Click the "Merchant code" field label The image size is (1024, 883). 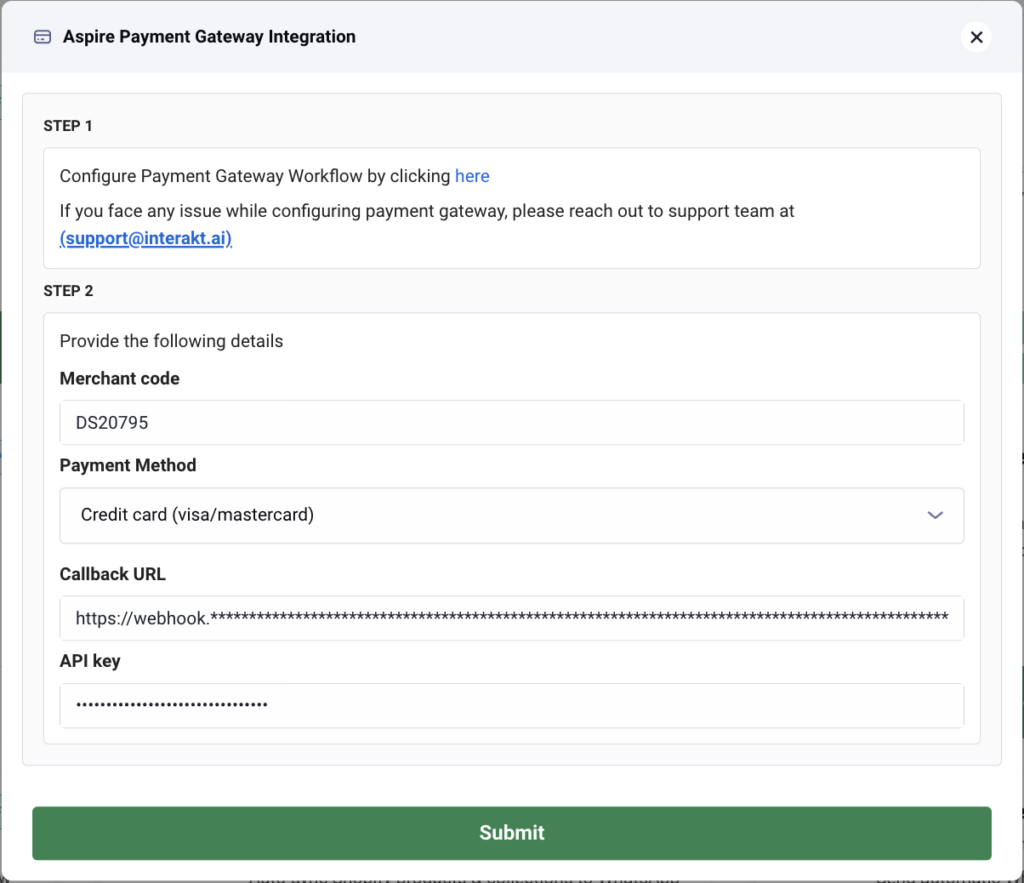pos(120,378)
